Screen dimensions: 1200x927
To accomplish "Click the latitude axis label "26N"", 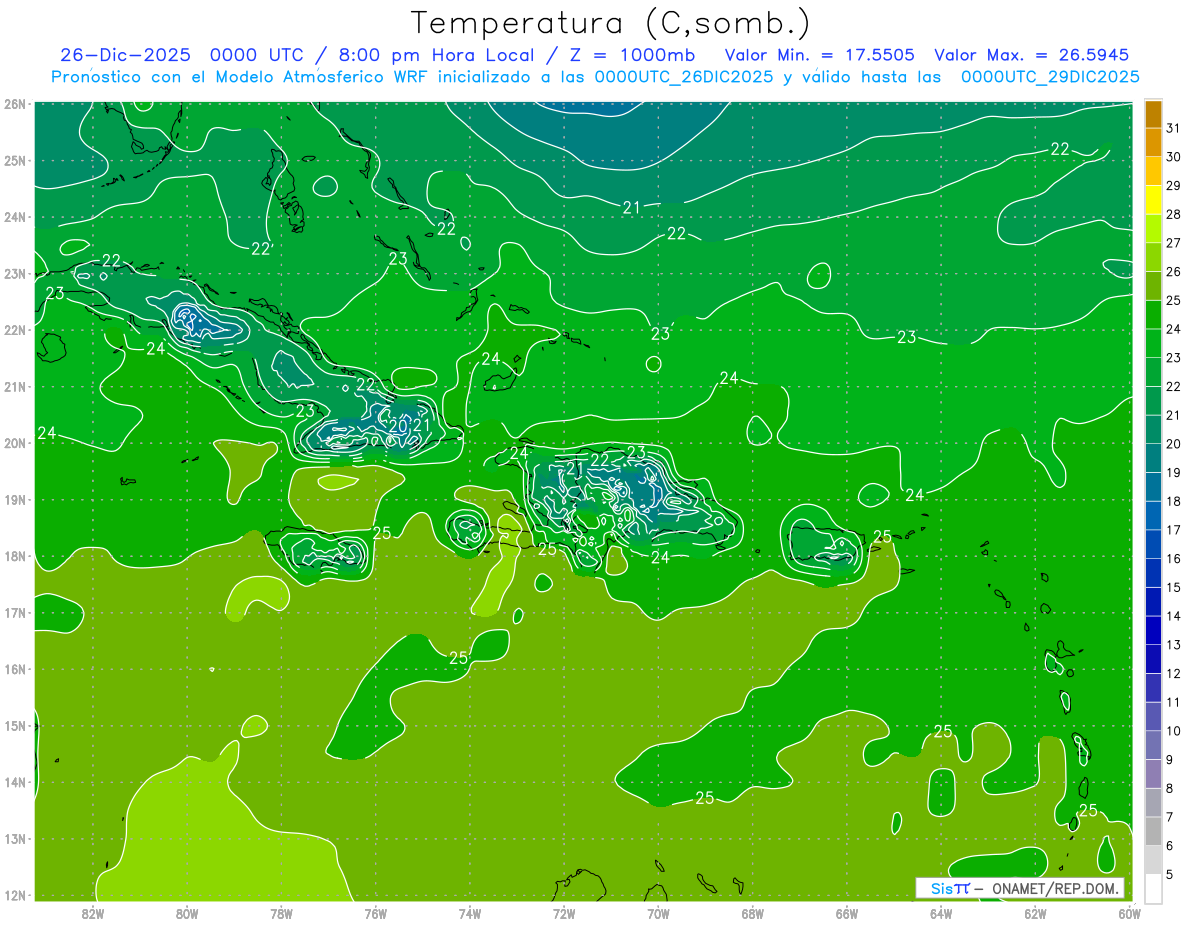I will click(x=14, y=104).
